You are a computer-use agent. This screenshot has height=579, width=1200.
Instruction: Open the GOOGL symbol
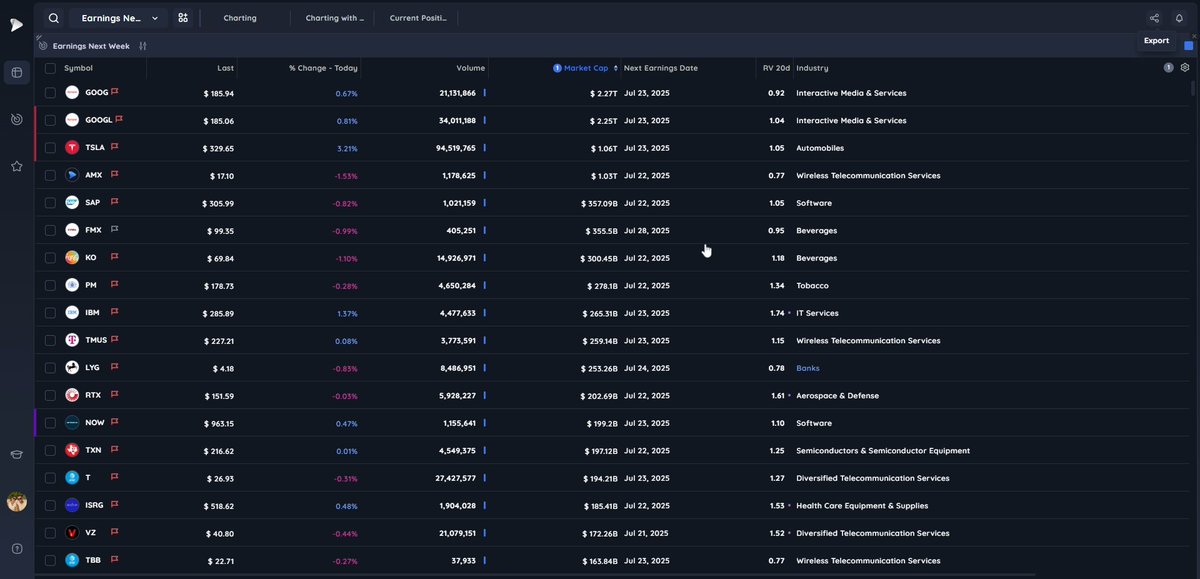pos(98,120)
